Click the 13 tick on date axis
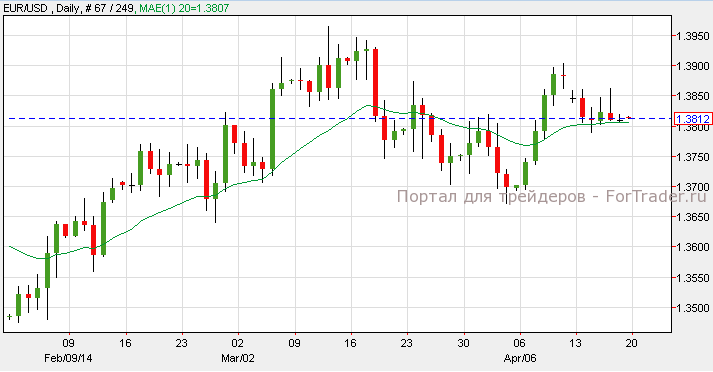 coord(576,343)
